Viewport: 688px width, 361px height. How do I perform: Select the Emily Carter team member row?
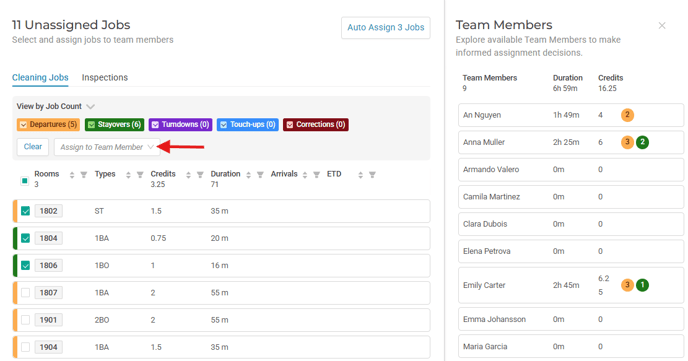coord(571,285)
